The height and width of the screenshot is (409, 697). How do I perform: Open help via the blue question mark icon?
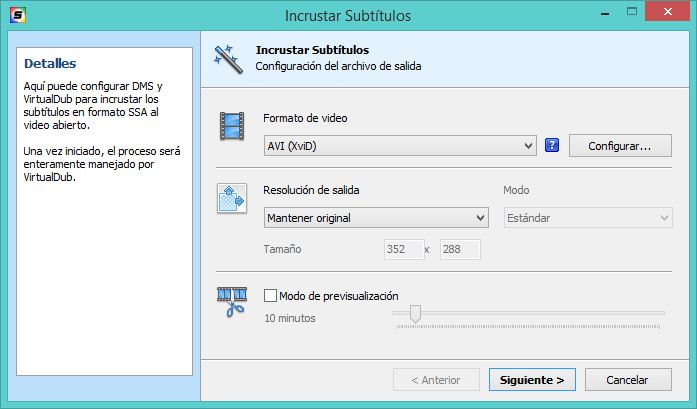pos(551,146)
